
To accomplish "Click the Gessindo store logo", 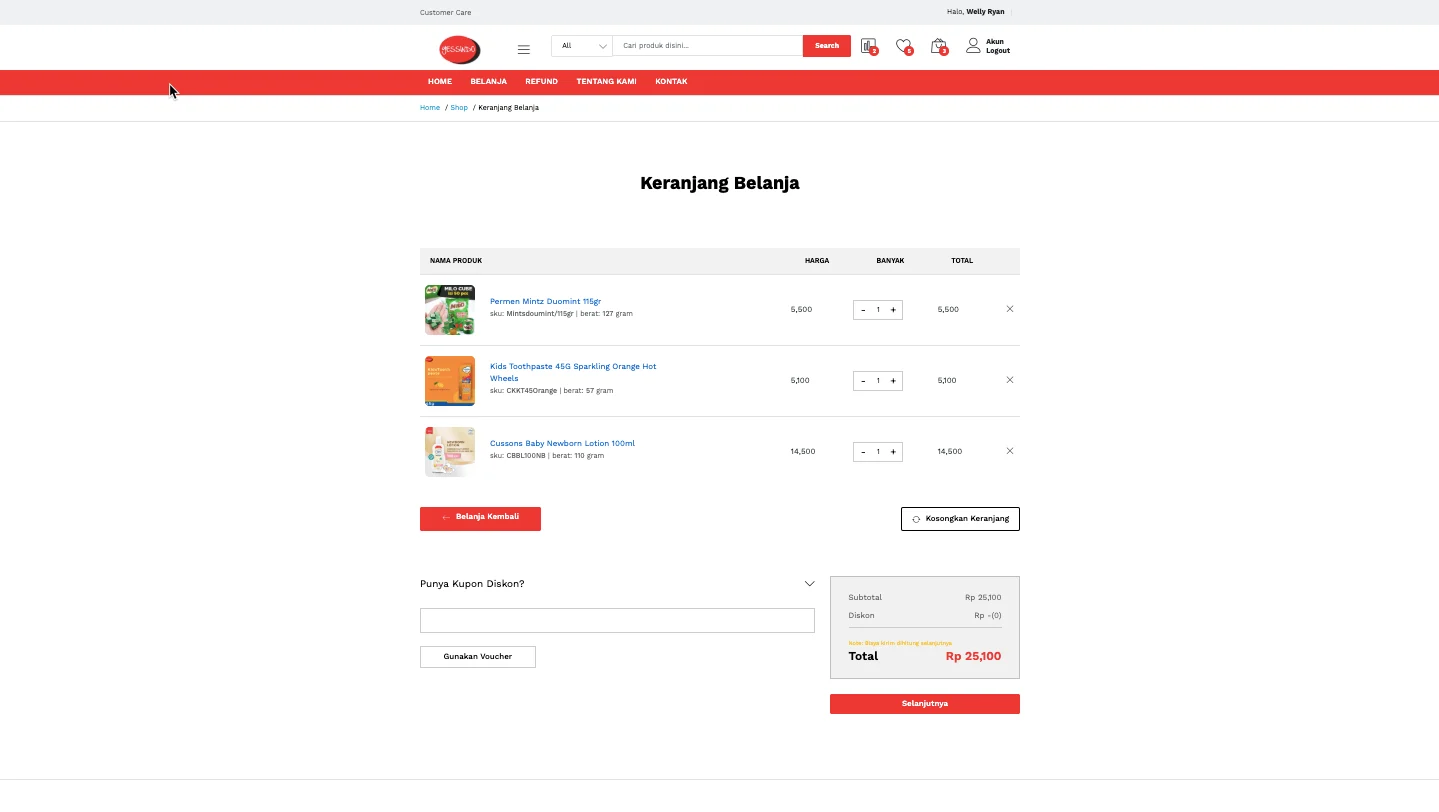I will coord(460,49).
